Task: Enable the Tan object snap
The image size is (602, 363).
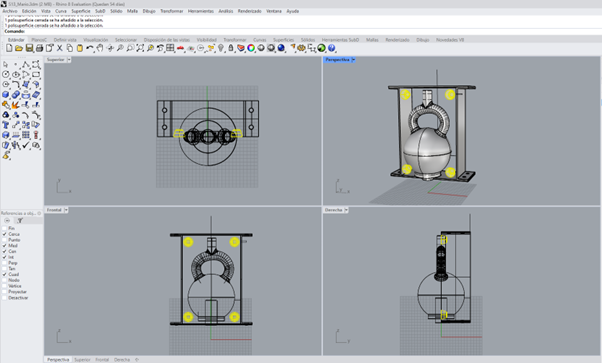Action: click(5, 269)
